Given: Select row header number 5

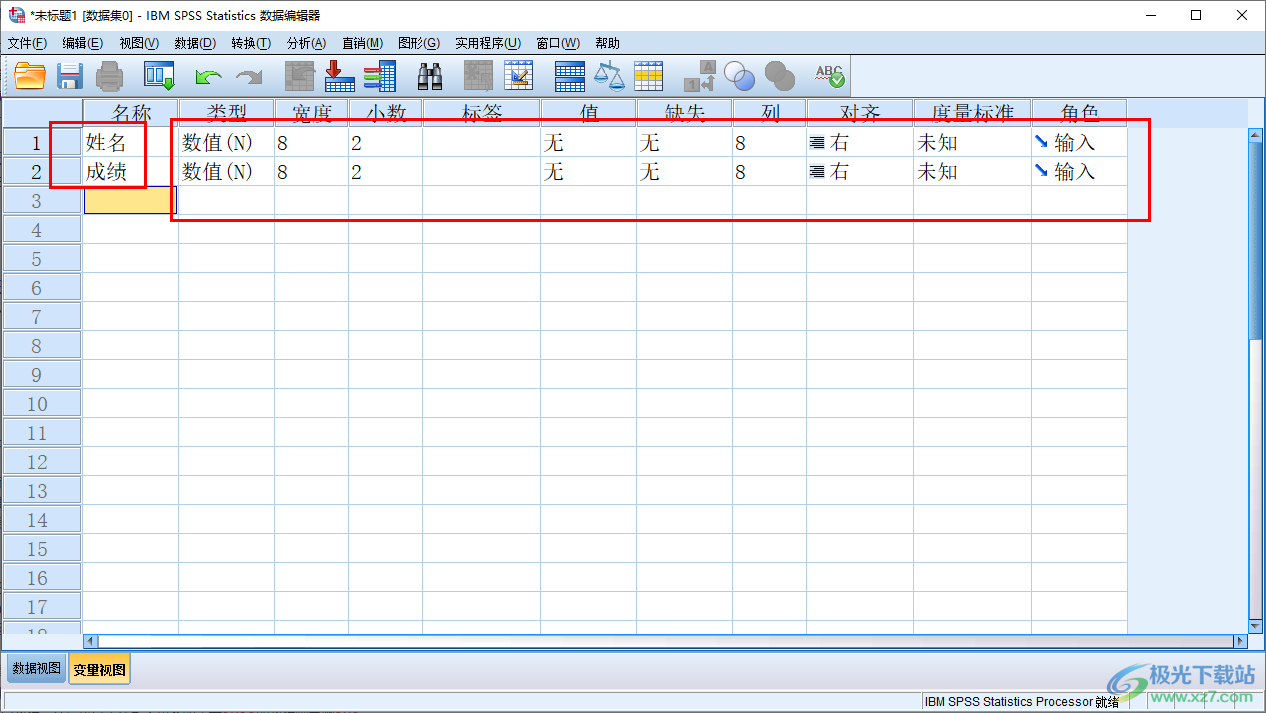Looking at the screenshot, I should (41, 259).
